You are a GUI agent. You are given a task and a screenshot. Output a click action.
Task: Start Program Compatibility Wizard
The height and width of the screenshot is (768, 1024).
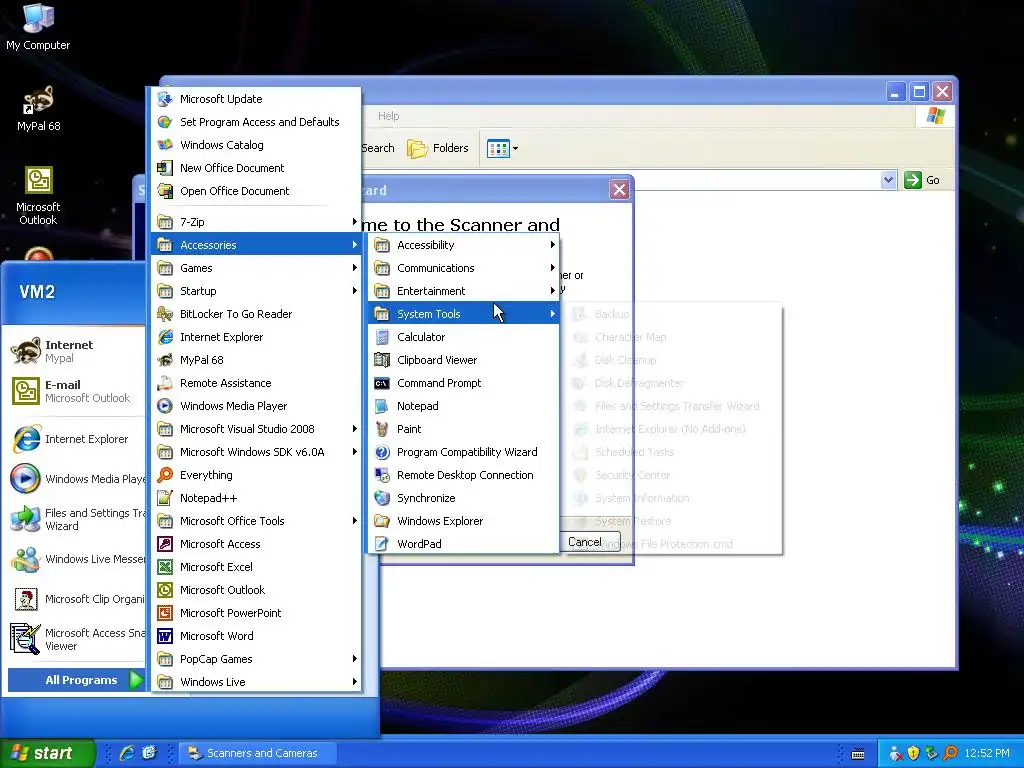point(464,452)
